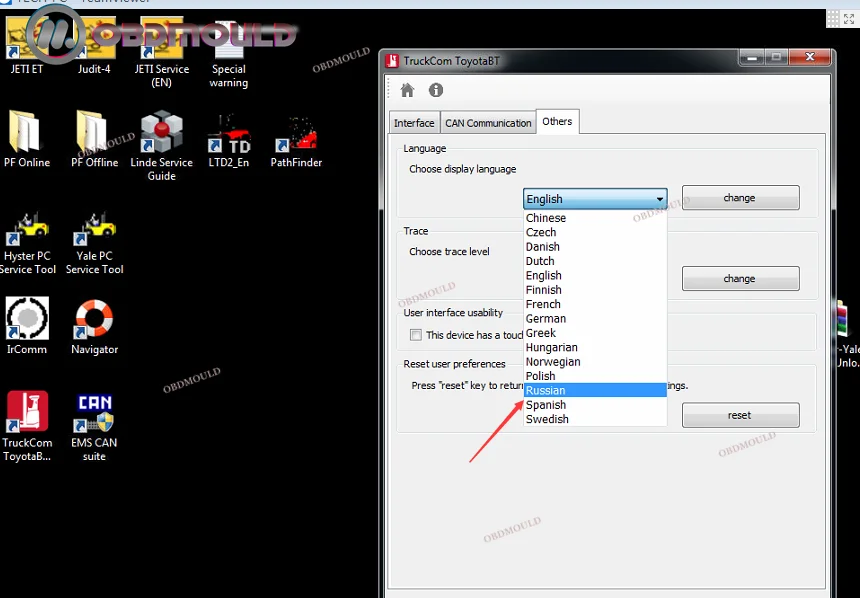Open the TeamViewer grid icon in the top corner
860x598 pixels.
click(833, 19)
